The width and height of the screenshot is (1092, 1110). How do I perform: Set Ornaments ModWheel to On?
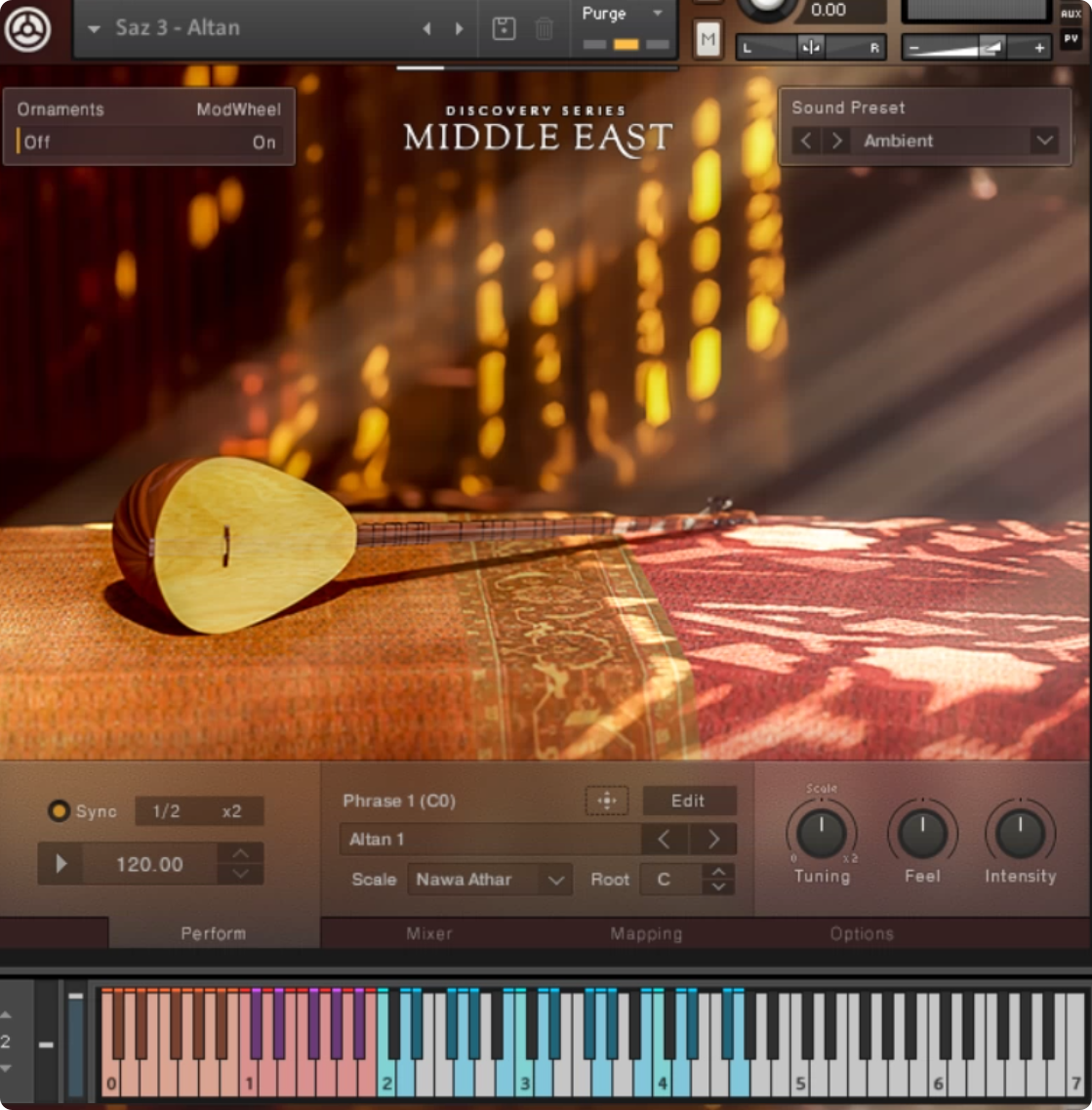264,143
